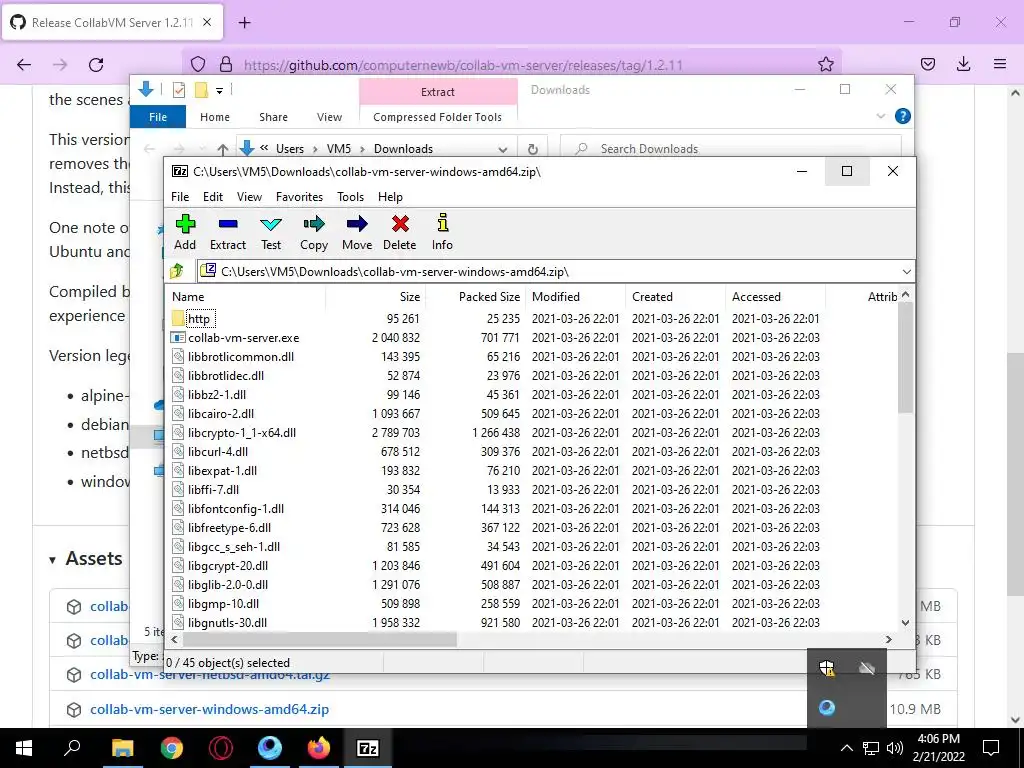The image size is (1024, 768).
Task: Click the 7-Zip taskbar button
Action: coord(368,748)
